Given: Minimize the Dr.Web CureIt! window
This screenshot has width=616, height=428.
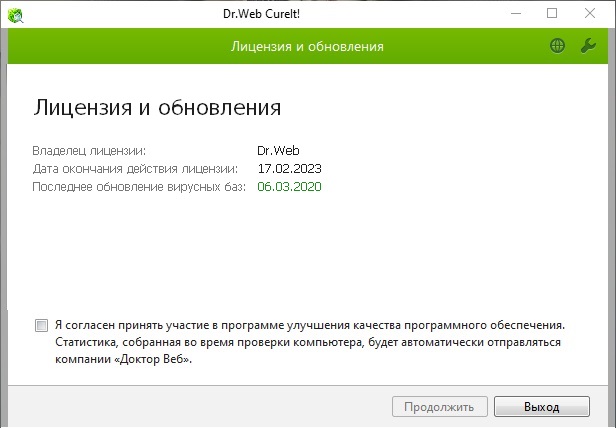Looking at the screenshot, I should point(516,14).
